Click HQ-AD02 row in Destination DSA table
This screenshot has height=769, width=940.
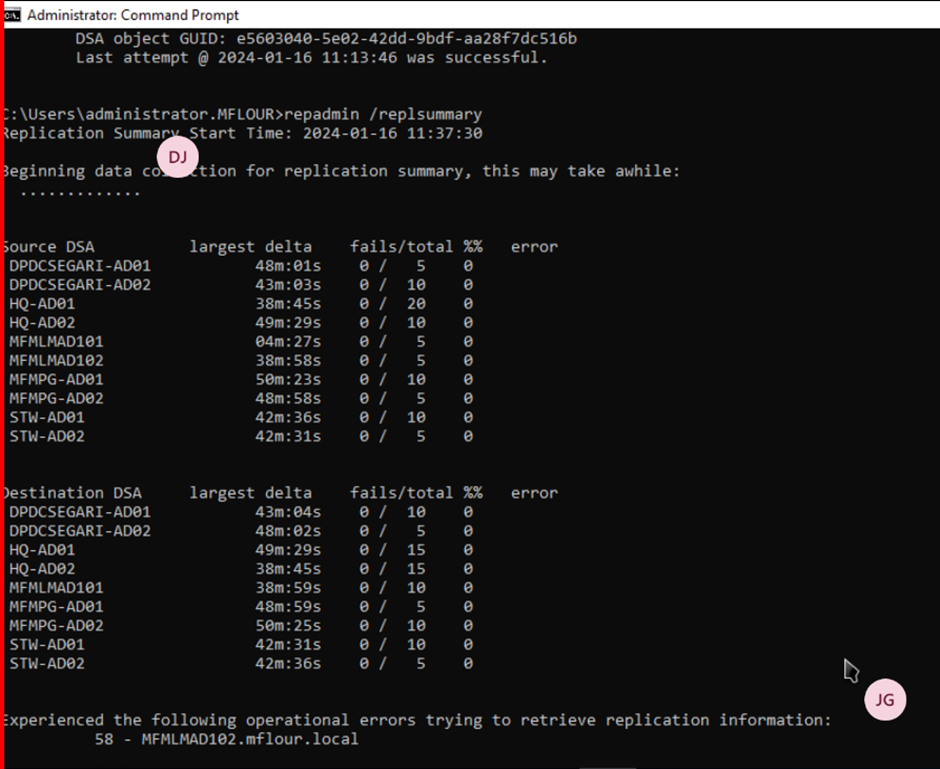(241, 568)
